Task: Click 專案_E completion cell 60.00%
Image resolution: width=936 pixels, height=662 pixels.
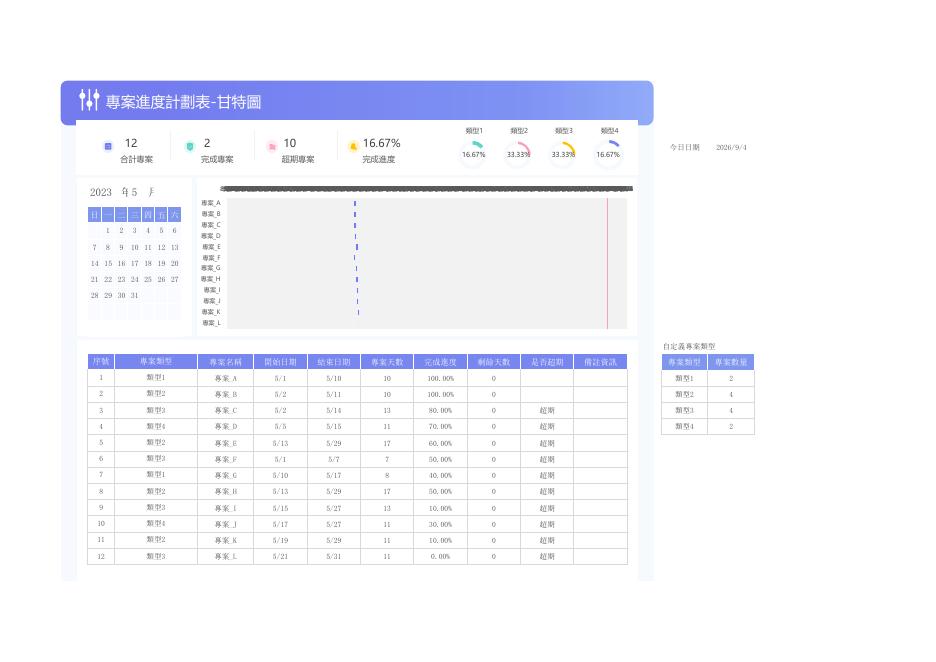Action: tap(441, 444)
